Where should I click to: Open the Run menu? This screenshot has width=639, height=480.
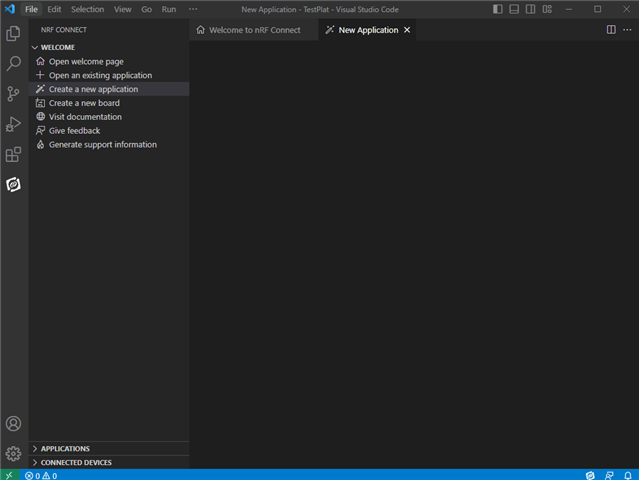pyautogui.click(x=169, y=9)
